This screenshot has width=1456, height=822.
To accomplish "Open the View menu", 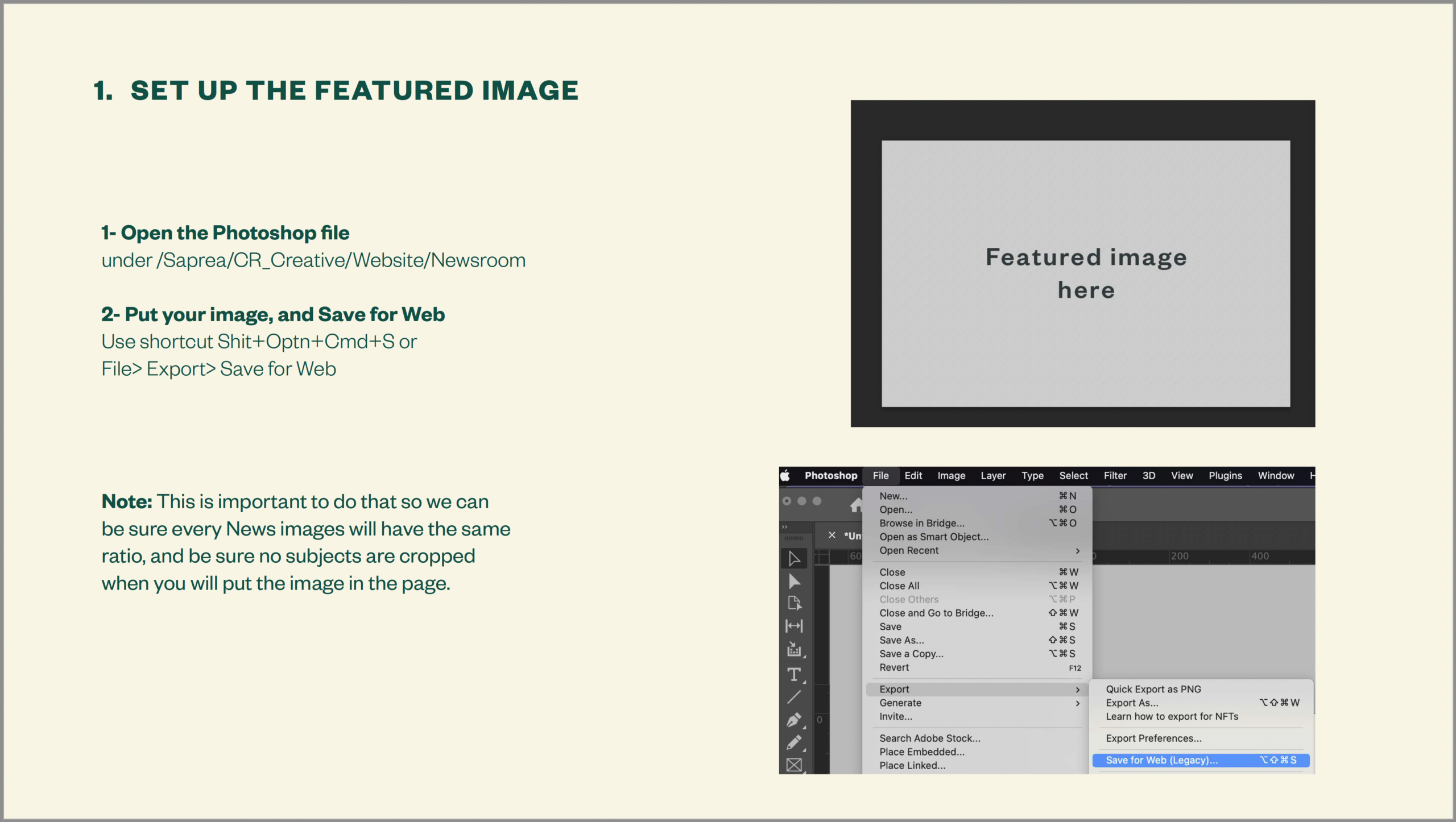I will (x=1181, y=475).
